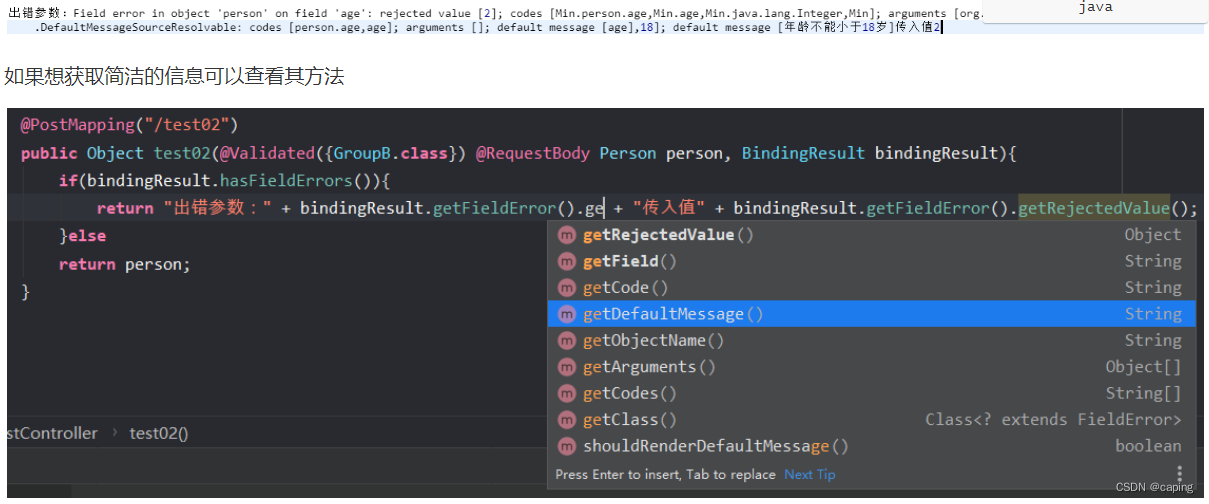
Task: Click method icon beside shouldRenderDefaultMessage()
Action: tap(567, 447)
